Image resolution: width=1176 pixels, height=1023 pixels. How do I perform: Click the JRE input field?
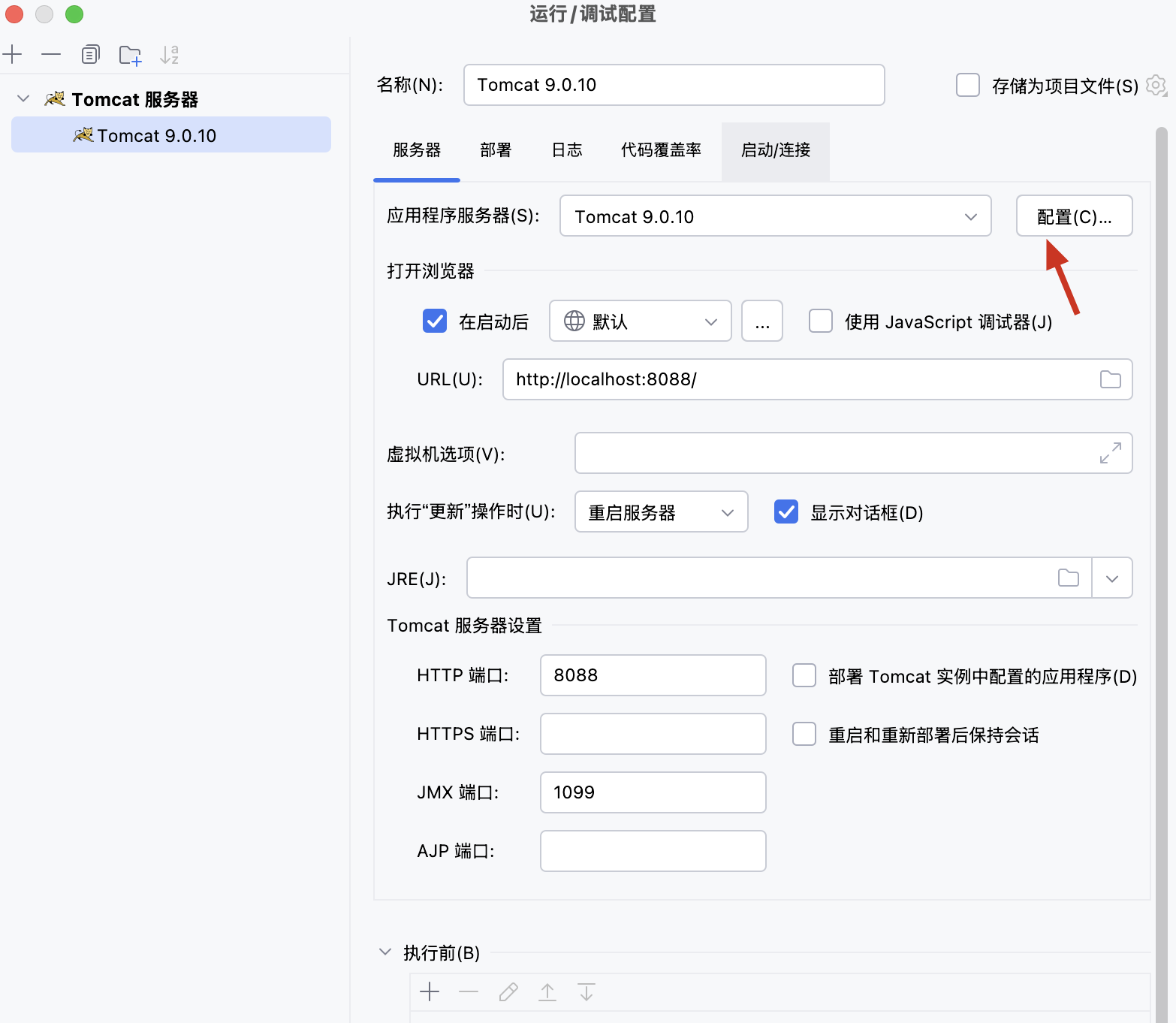tap(779, 578)
